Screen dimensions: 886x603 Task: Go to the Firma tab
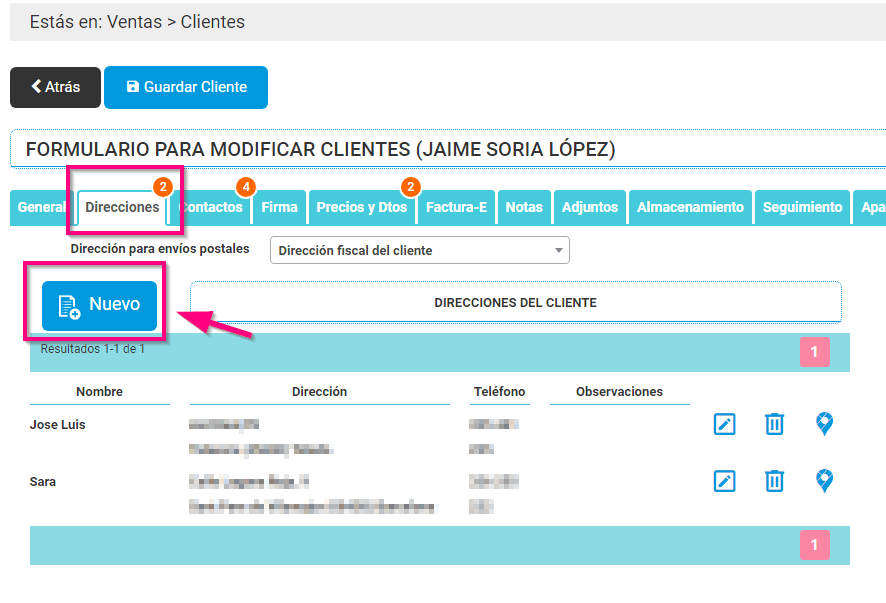click(280, 207)
